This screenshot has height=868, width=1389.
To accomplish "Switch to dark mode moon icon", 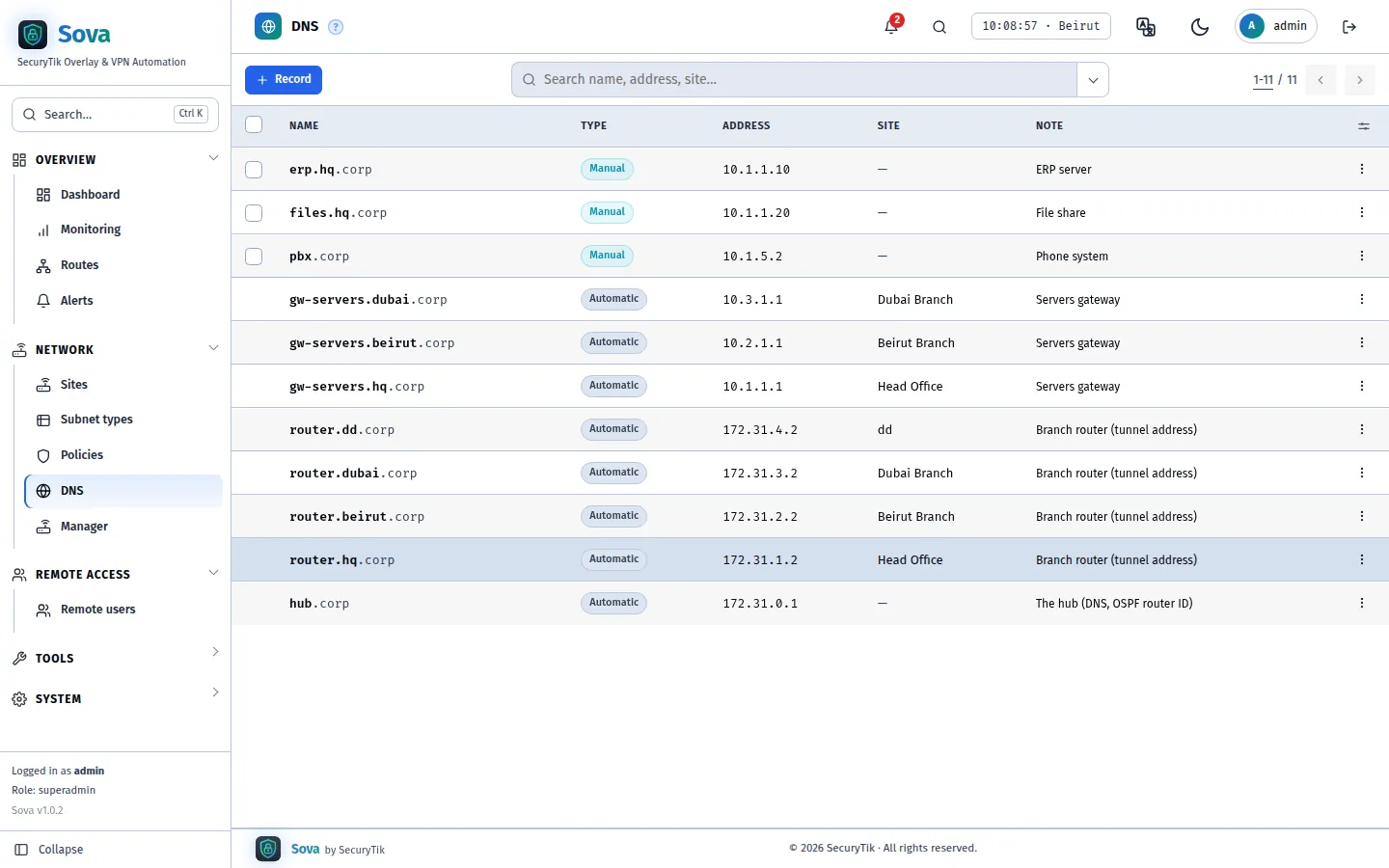I will (x=1200, y=27).
